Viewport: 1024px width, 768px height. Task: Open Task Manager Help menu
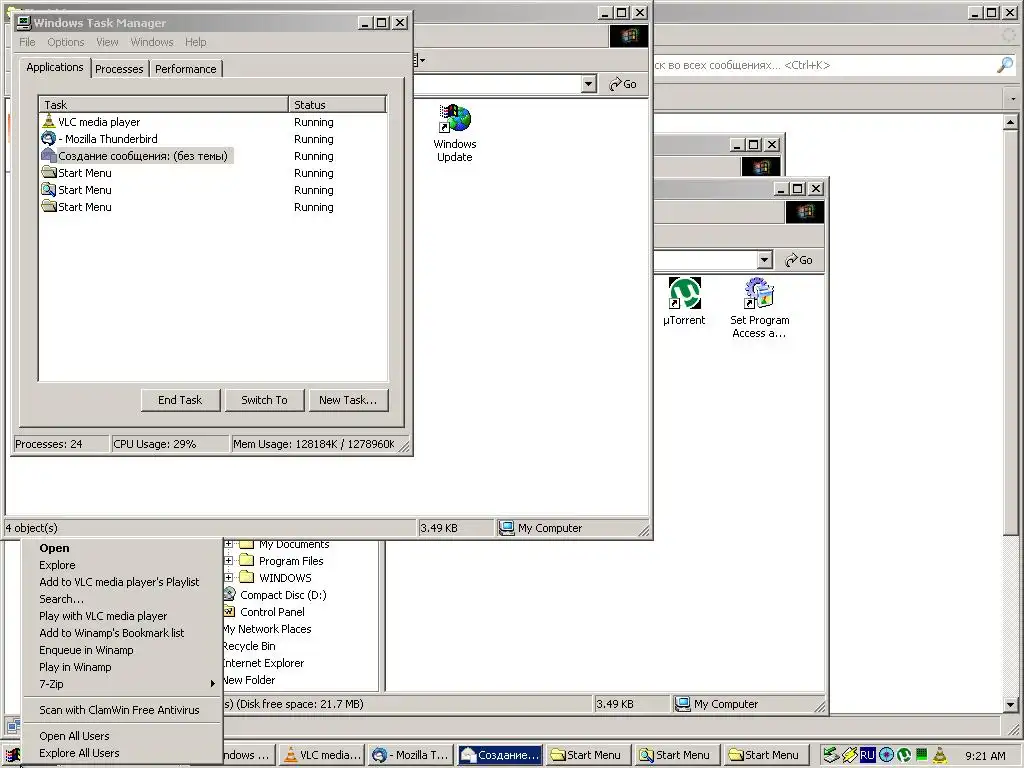coord(195,42)
